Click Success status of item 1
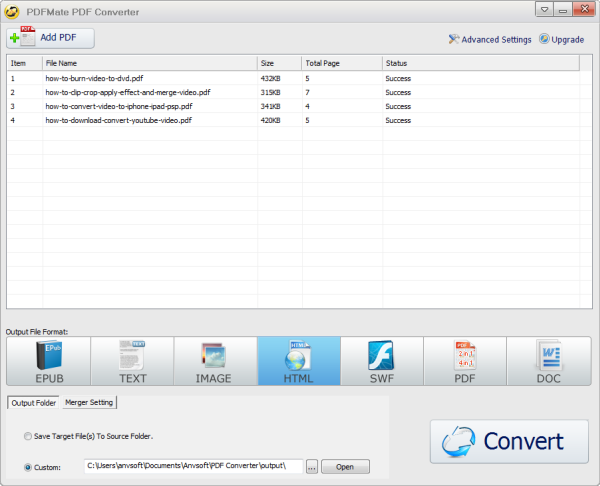This screenshot has width=600, height=486. click(x=398, y=78)
